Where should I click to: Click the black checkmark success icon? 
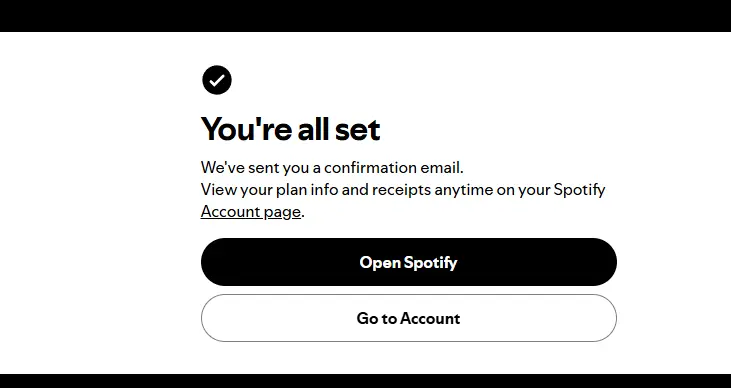[217, 80]
